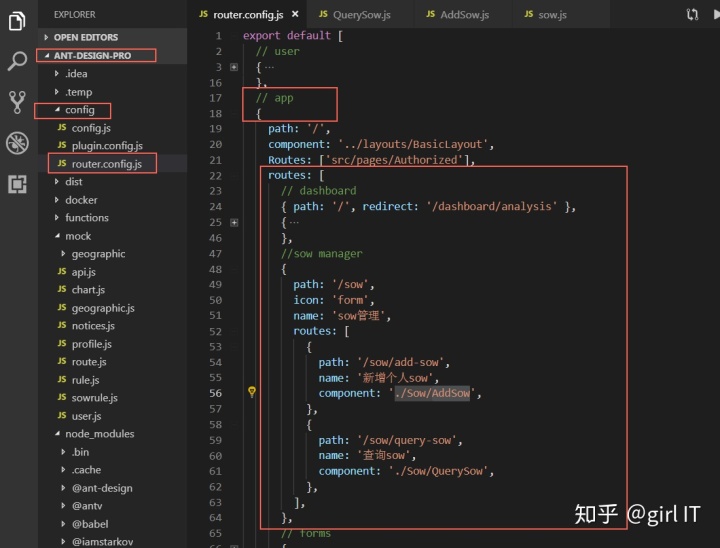Unfold collapsed code at line 3
Viewport: 720px width, 548px height.
tap(234, 67)
